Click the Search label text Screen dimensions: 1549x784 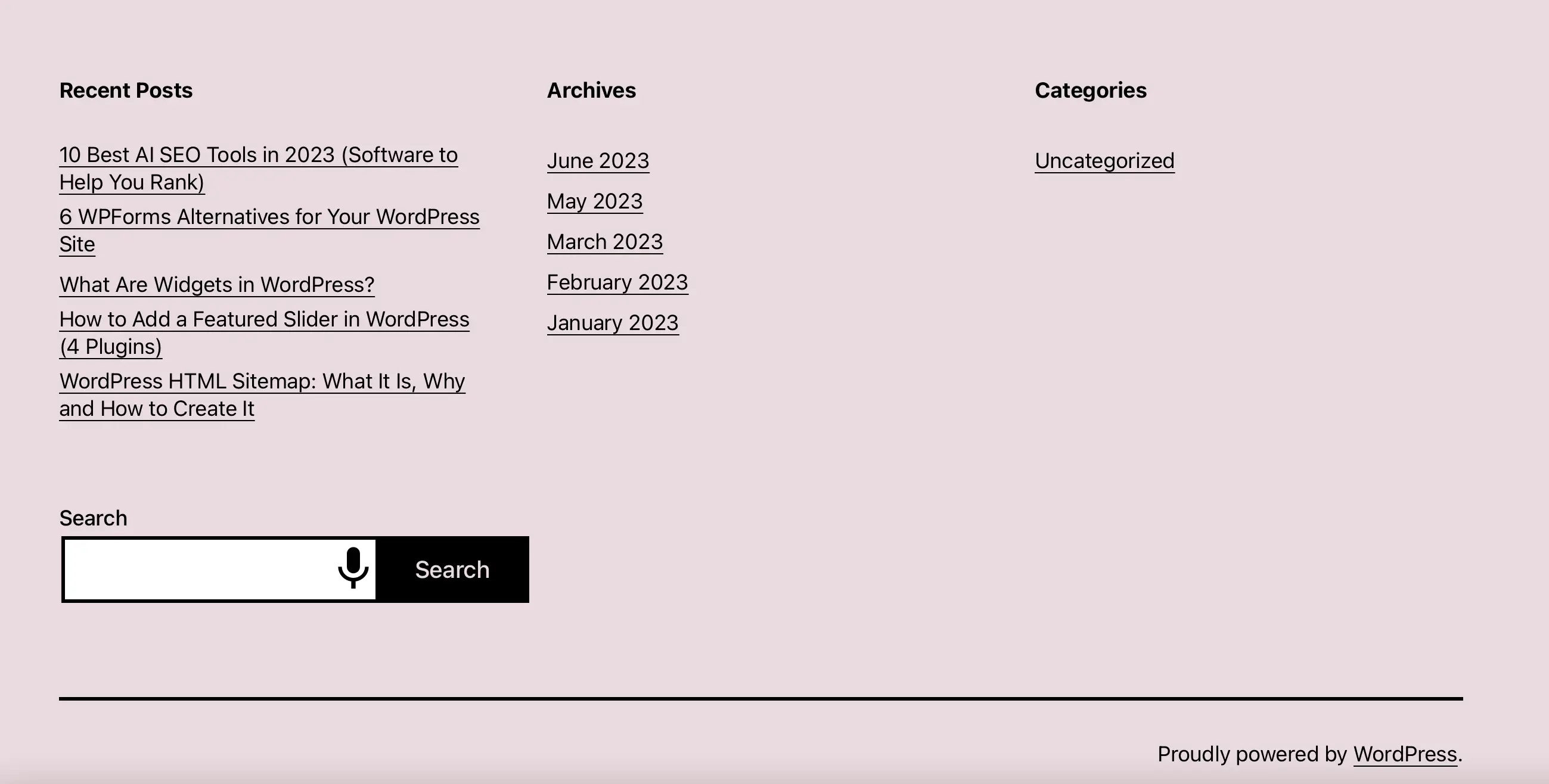point(93,517)
